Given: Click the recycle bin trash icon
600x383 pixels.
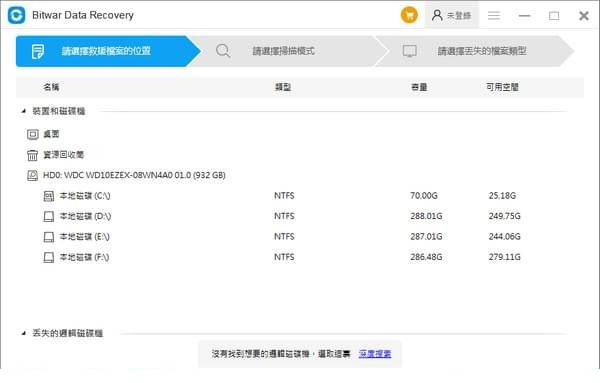Looking at the screenshot, I should (x=33, y=155).
